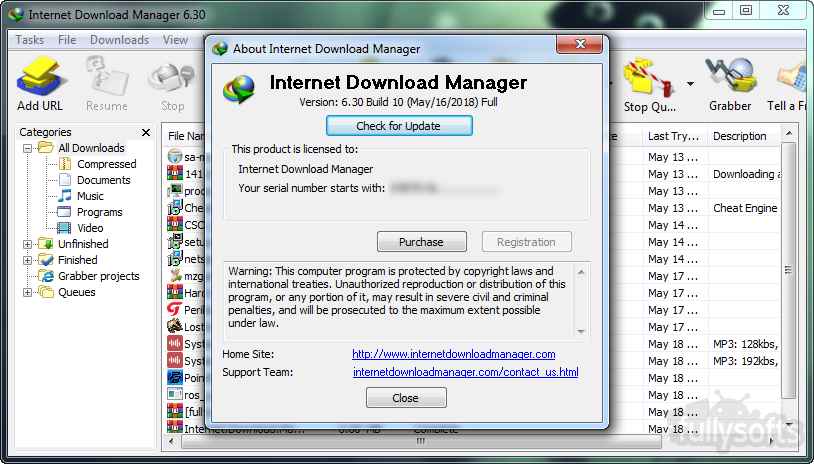This screenshot has width=814, height=464.
Task: Open the Support Team contact link
Action: coord(466,372)
